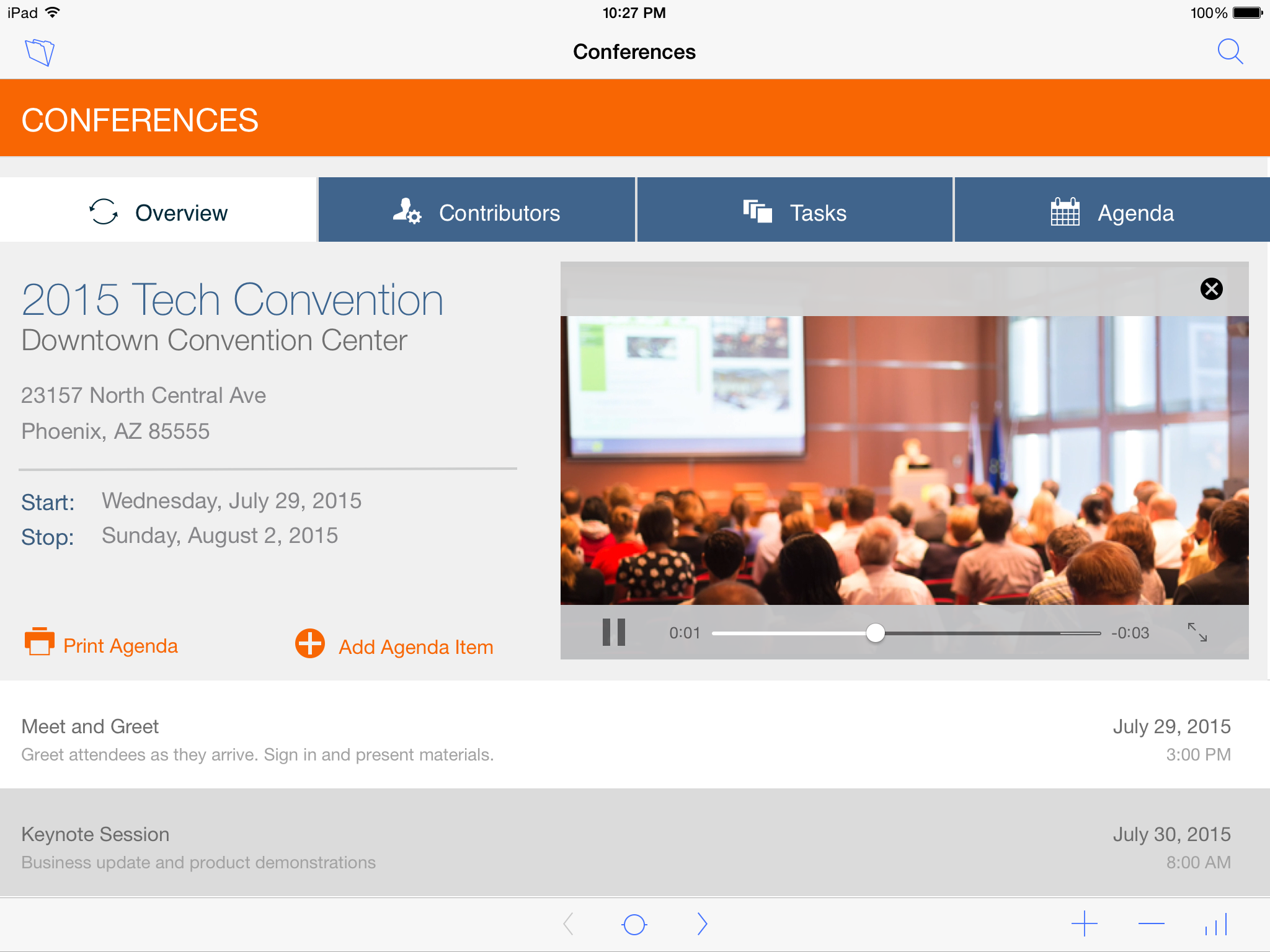Go to previous record arrow
Screen dimensions: 1270x952
568,924
